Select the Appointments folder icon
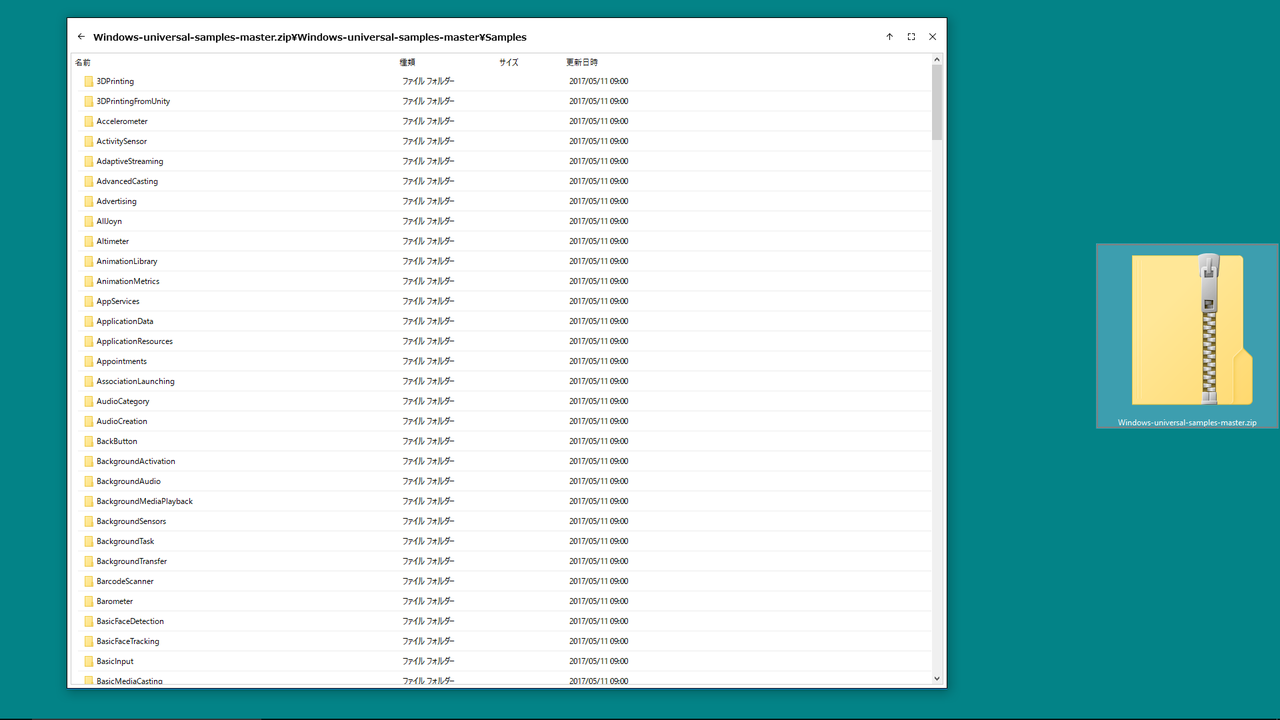 coord(89,361)
